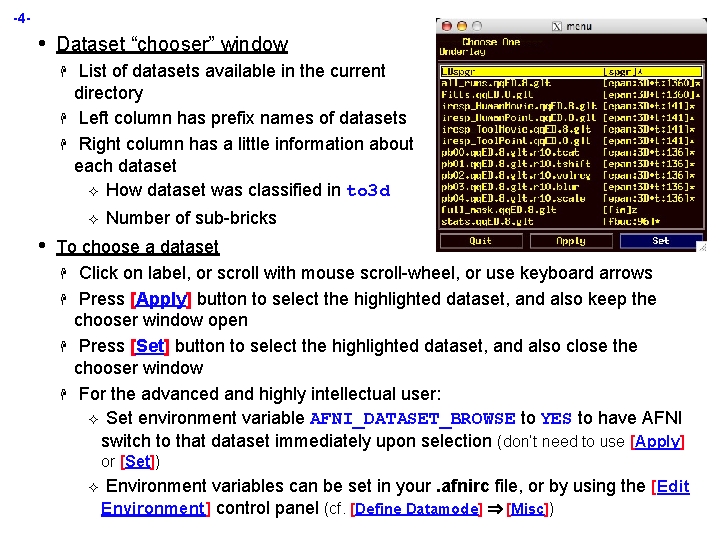
Task: Click the [Set] link following the word "or"
Action: [138, 461]
